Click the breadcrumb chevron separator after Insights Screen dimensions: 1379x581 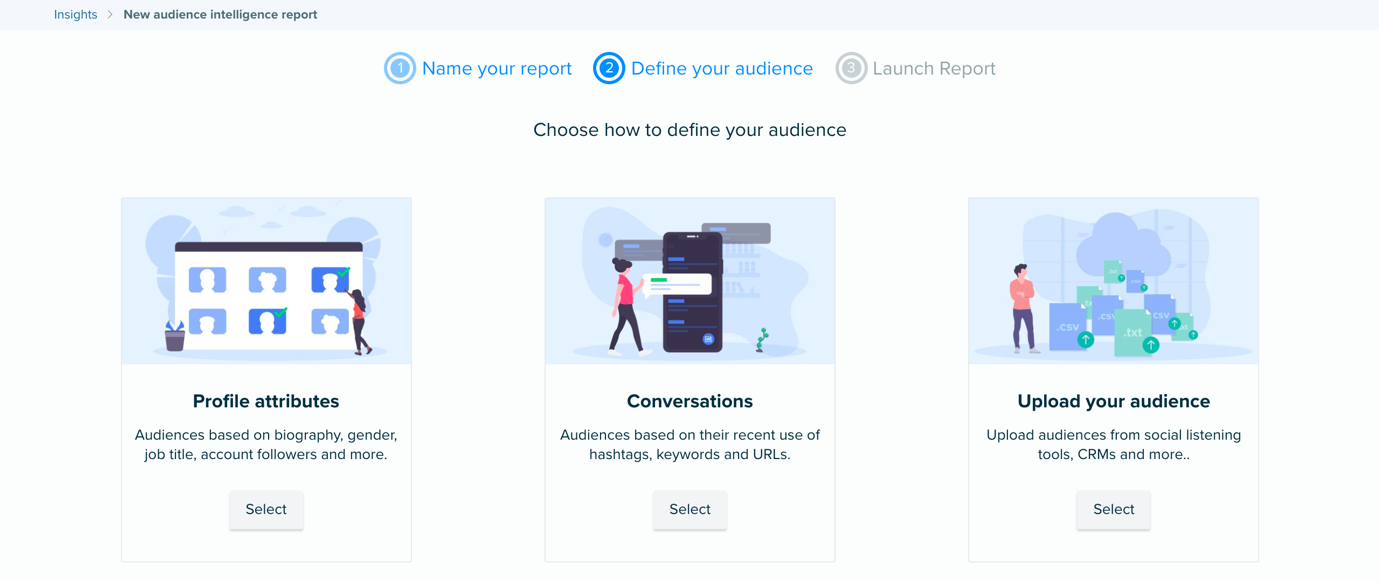click(x=110, y=15)
